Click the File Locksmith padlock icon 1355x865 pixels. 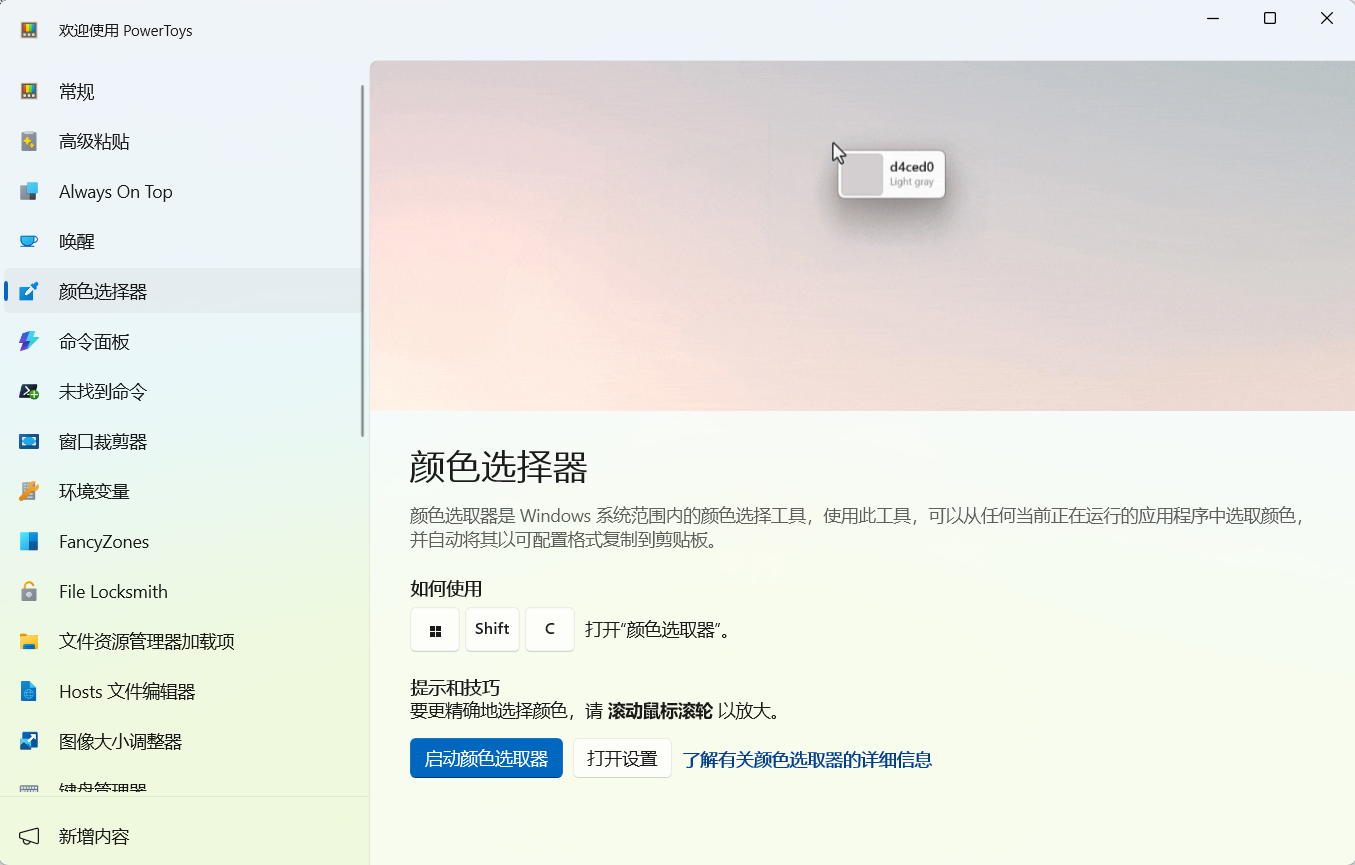29,592
